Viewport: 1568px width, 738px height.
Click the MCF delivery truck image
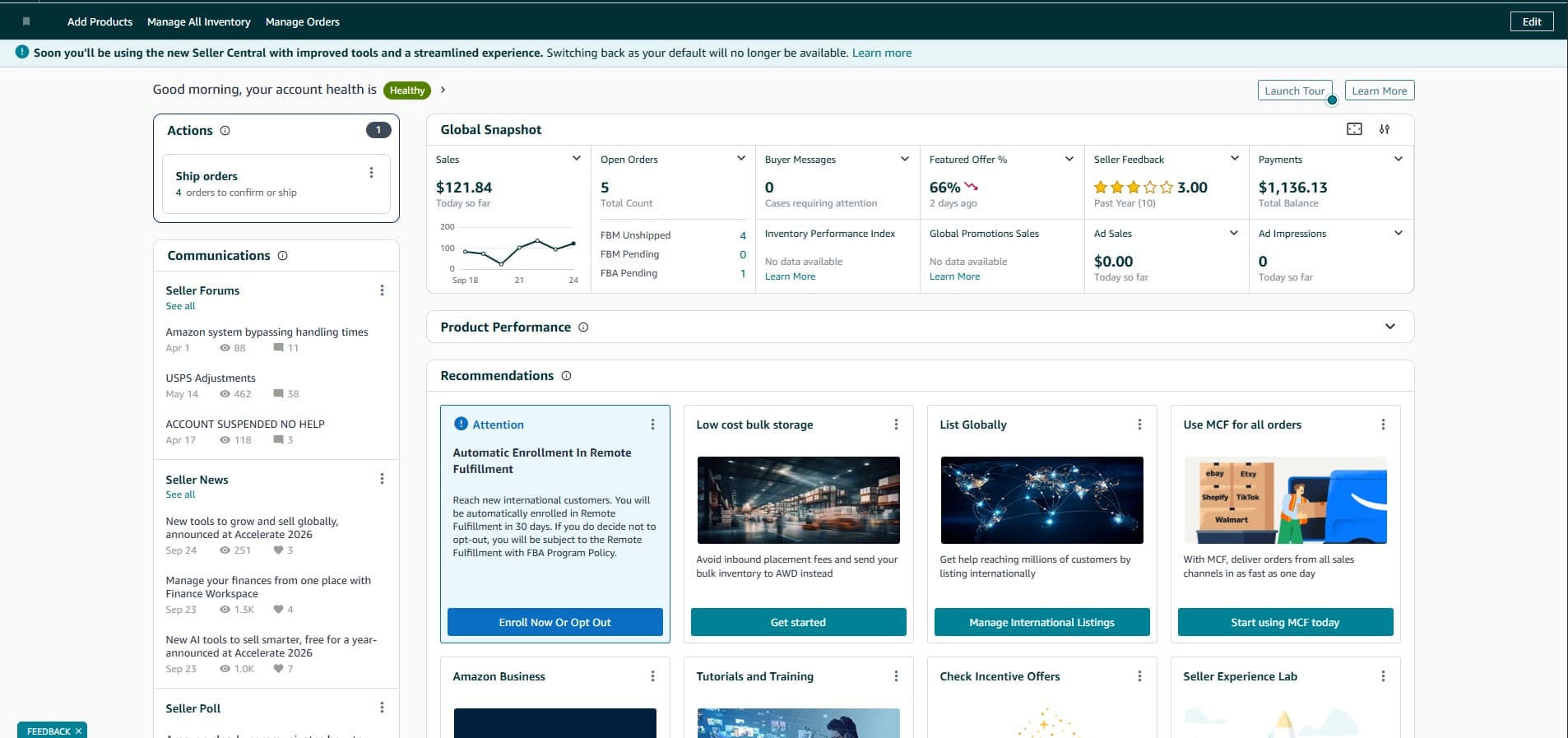pos(1286,500)
